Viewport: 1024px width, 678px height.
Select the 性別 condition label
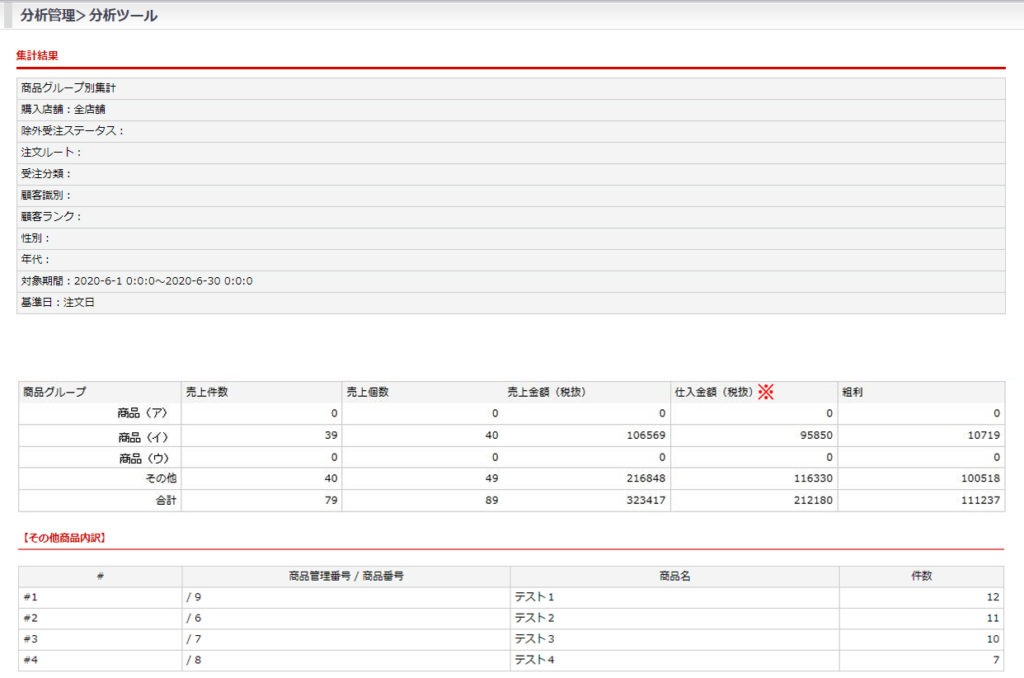click(35, 238)
